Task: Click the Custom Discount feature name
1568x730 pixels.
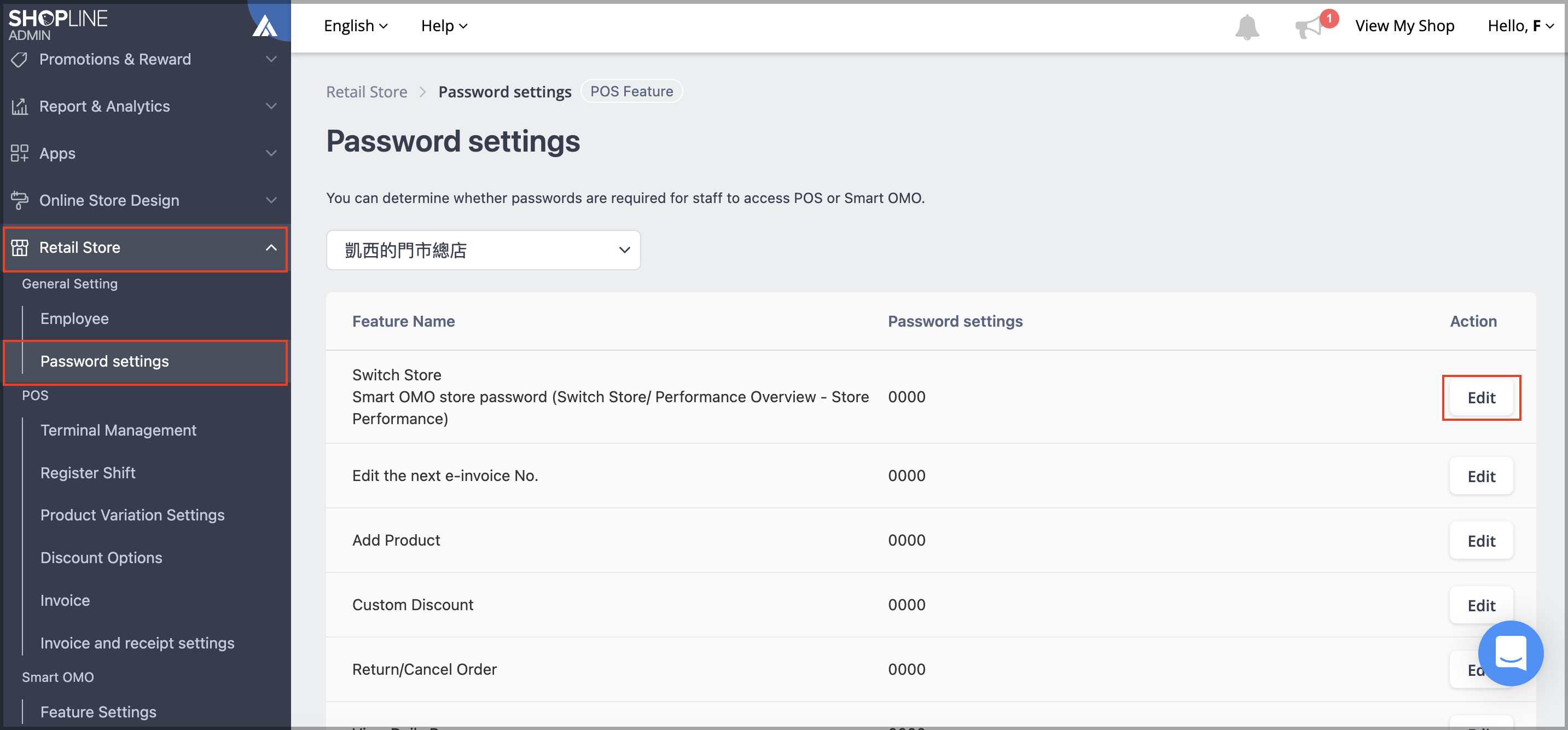Action: click(413, 605)
